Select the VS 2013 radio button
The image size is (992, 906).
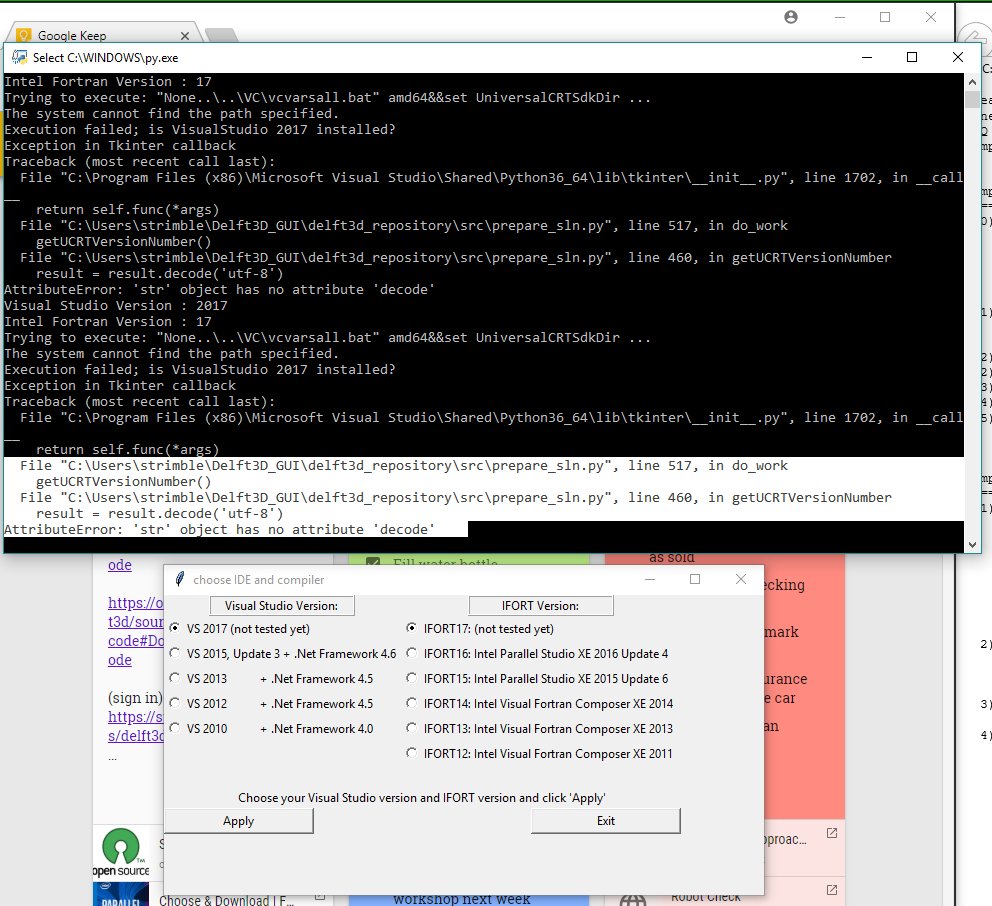175,678
